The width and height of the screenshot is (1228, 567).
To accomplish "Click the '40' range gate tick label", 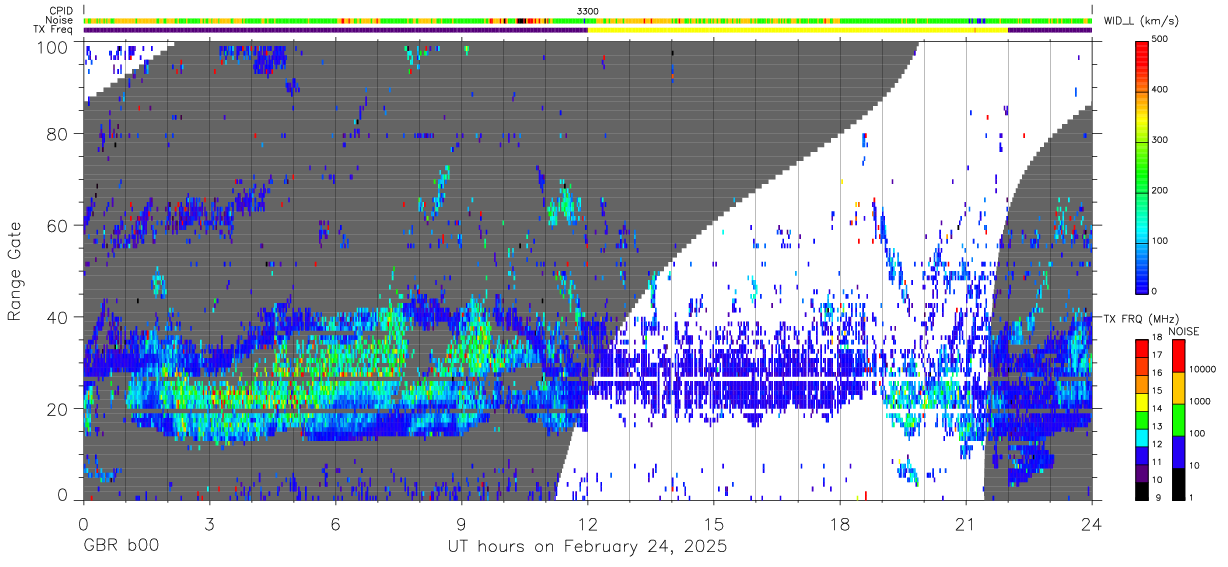I will pos(59,316).
